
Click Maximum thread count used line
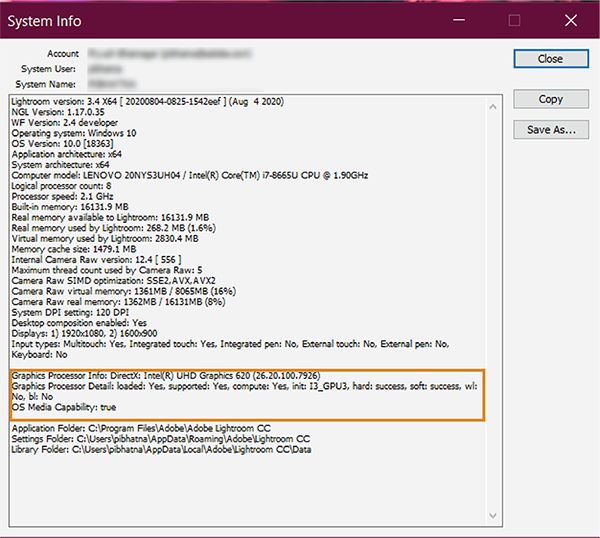point(107,270)
